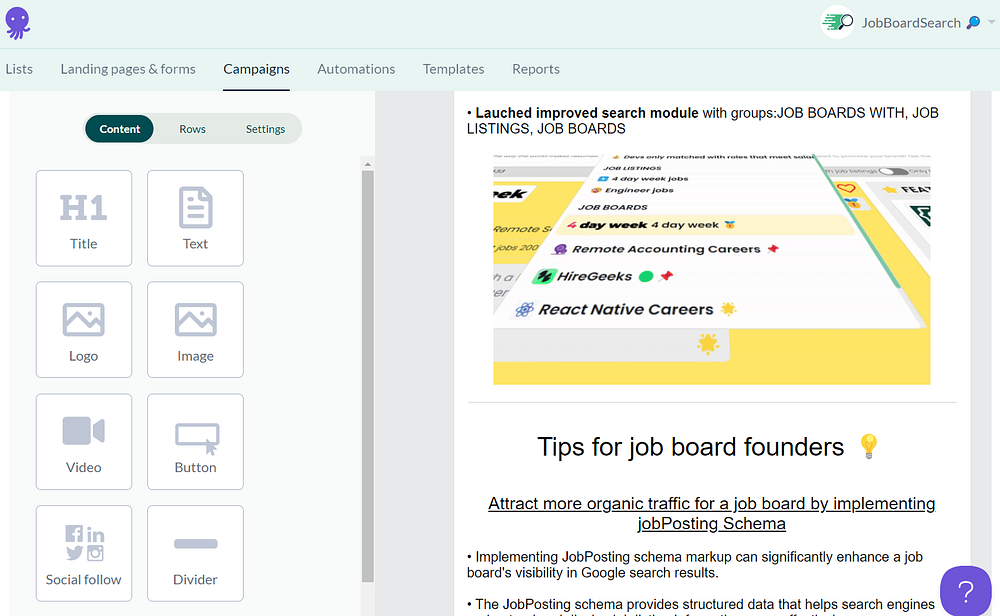The width and height of the screenshot is (1000, 616).
Task: Open the Lists section
Action: (x=19, y=69)
